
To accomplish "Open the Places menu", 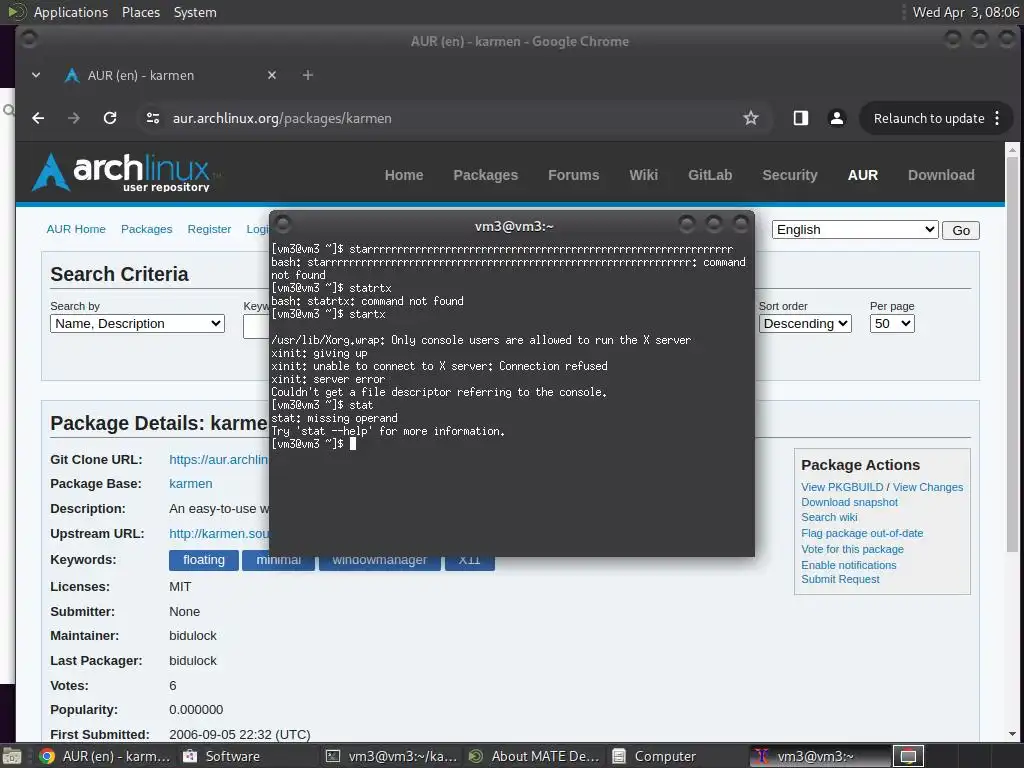I will coord(141,12).
